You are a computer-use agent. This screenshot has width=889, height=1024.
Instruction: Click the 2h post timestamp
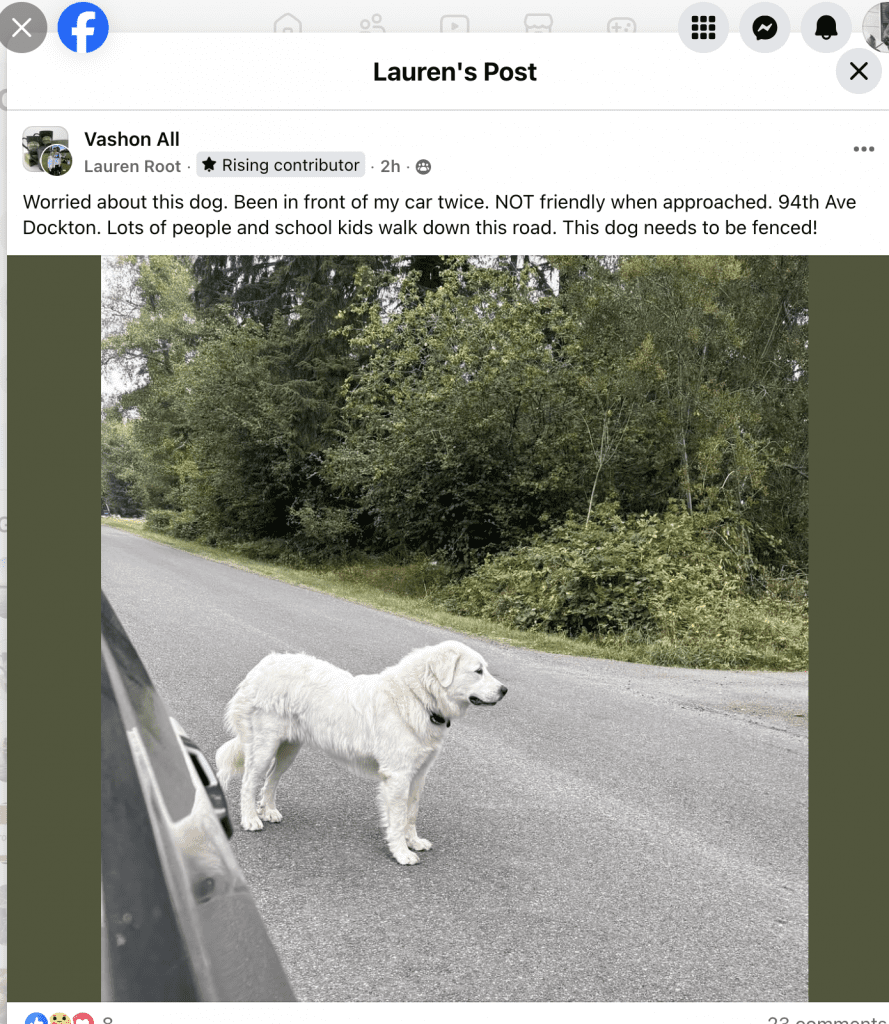tap(390, 167)
